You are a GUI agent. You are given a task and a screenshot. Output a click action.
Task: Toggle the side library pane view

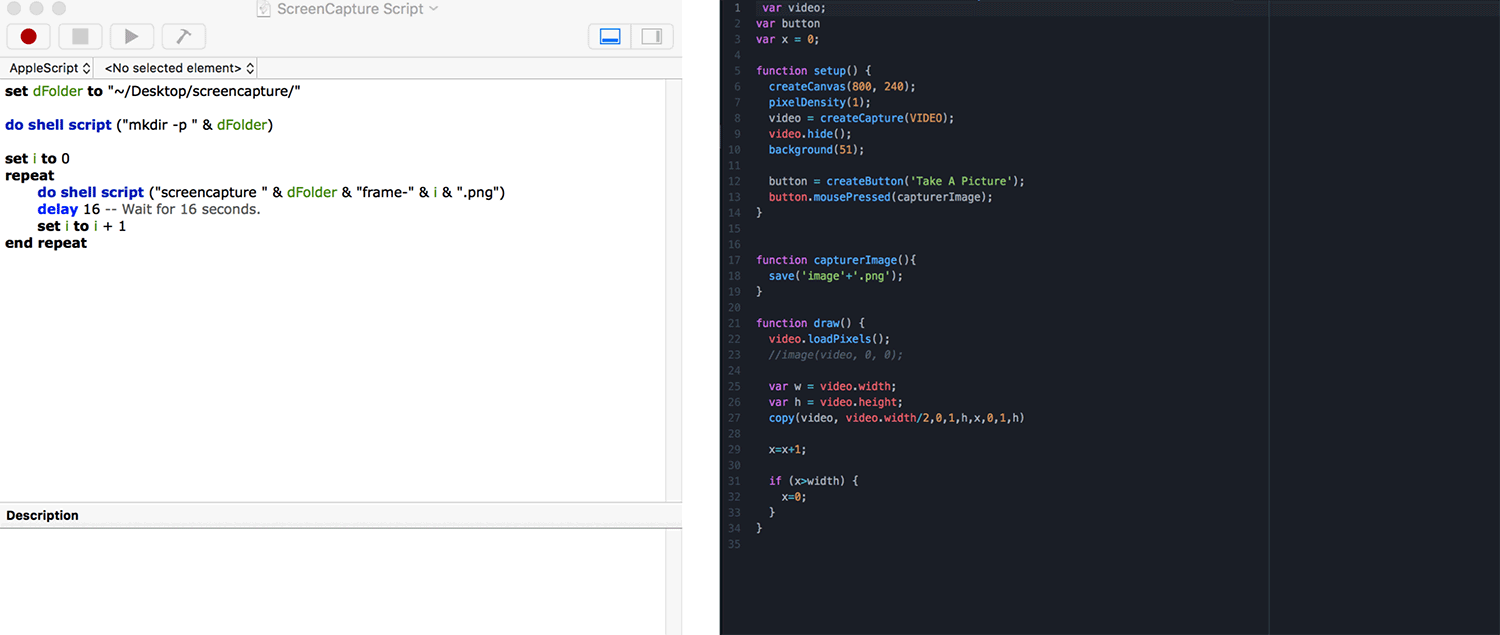point(652,36)
